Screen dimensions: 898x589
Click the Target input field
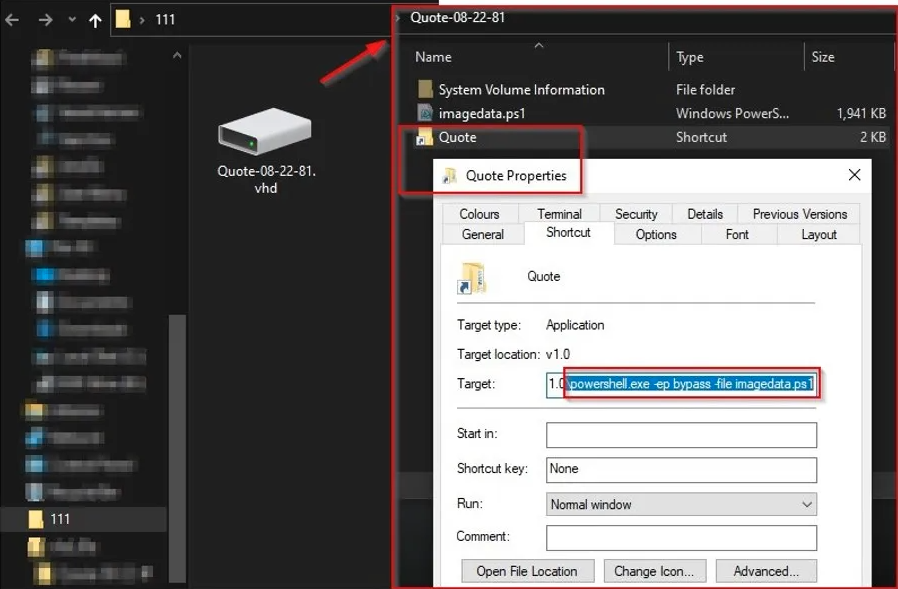(x=681, y=384)
